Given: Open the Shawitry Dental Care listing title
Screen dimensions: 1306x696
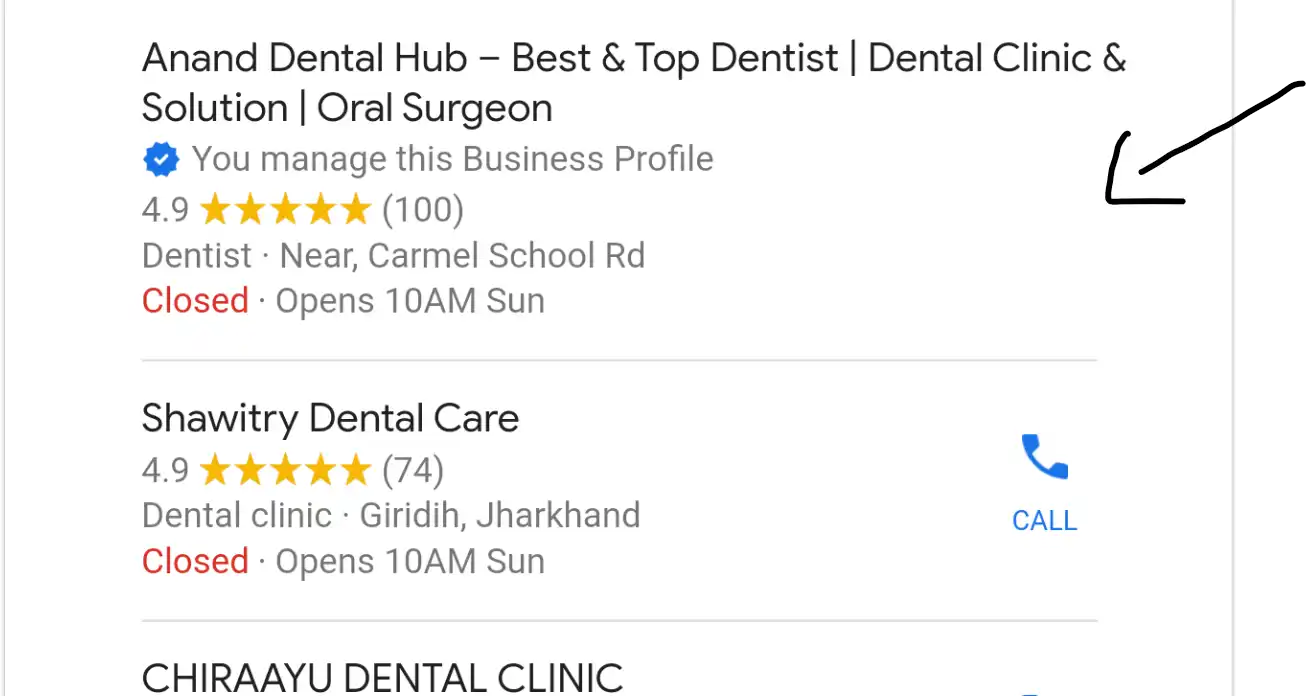Looking at the screenshot, I should coord(330,418).
